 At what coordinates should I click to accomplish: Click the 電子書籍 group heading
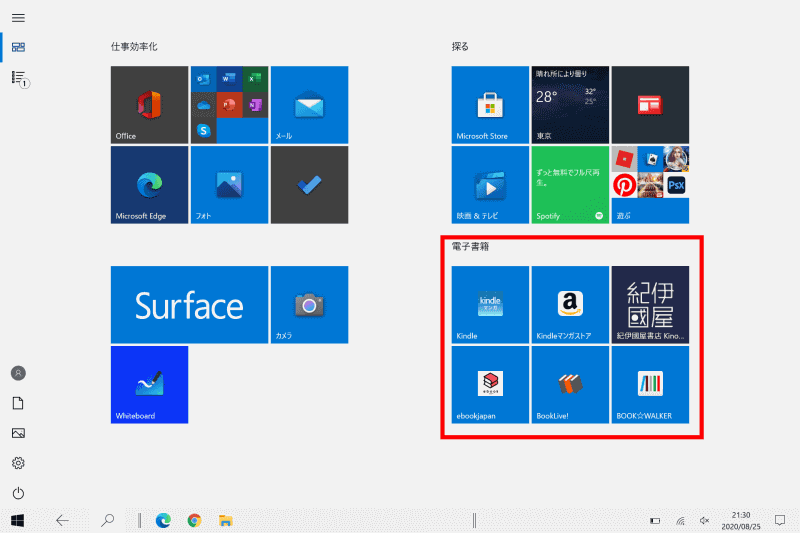[470, 247]
